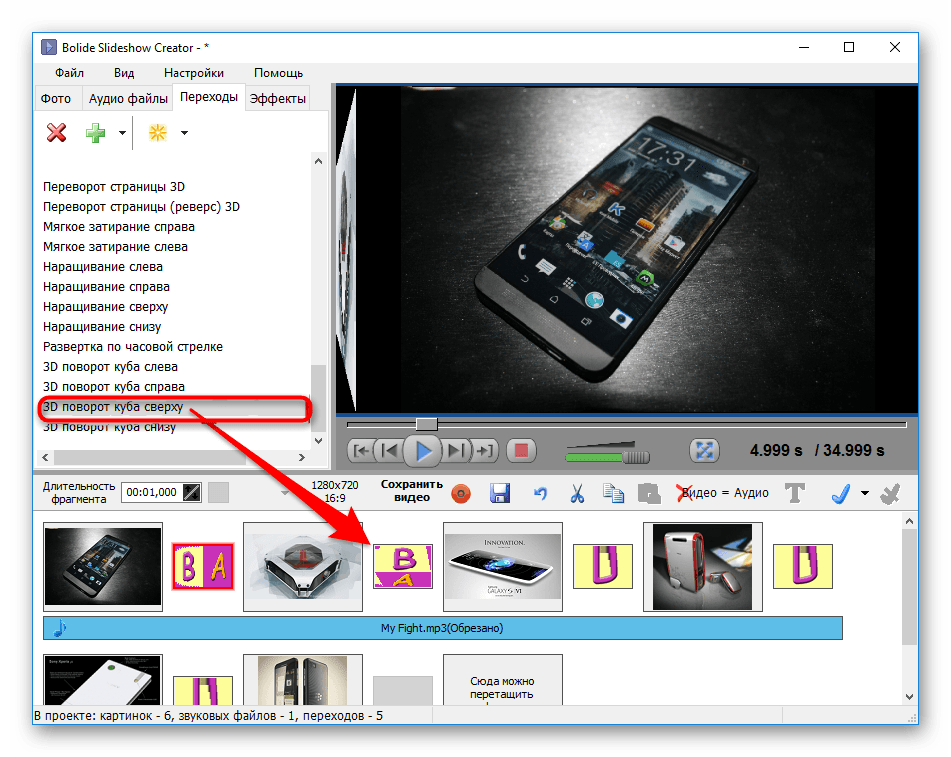Viewport: 951px width, 757px height.
Task: Click the Сохранить видео label
Action: (x=412, y=491)
